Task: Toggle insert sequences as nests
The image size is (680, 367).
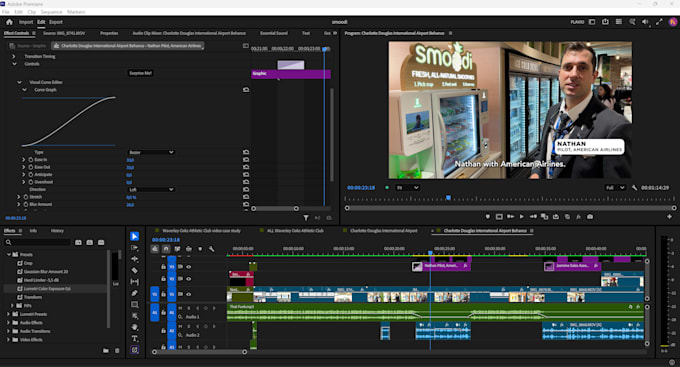Action: point(155,249)
